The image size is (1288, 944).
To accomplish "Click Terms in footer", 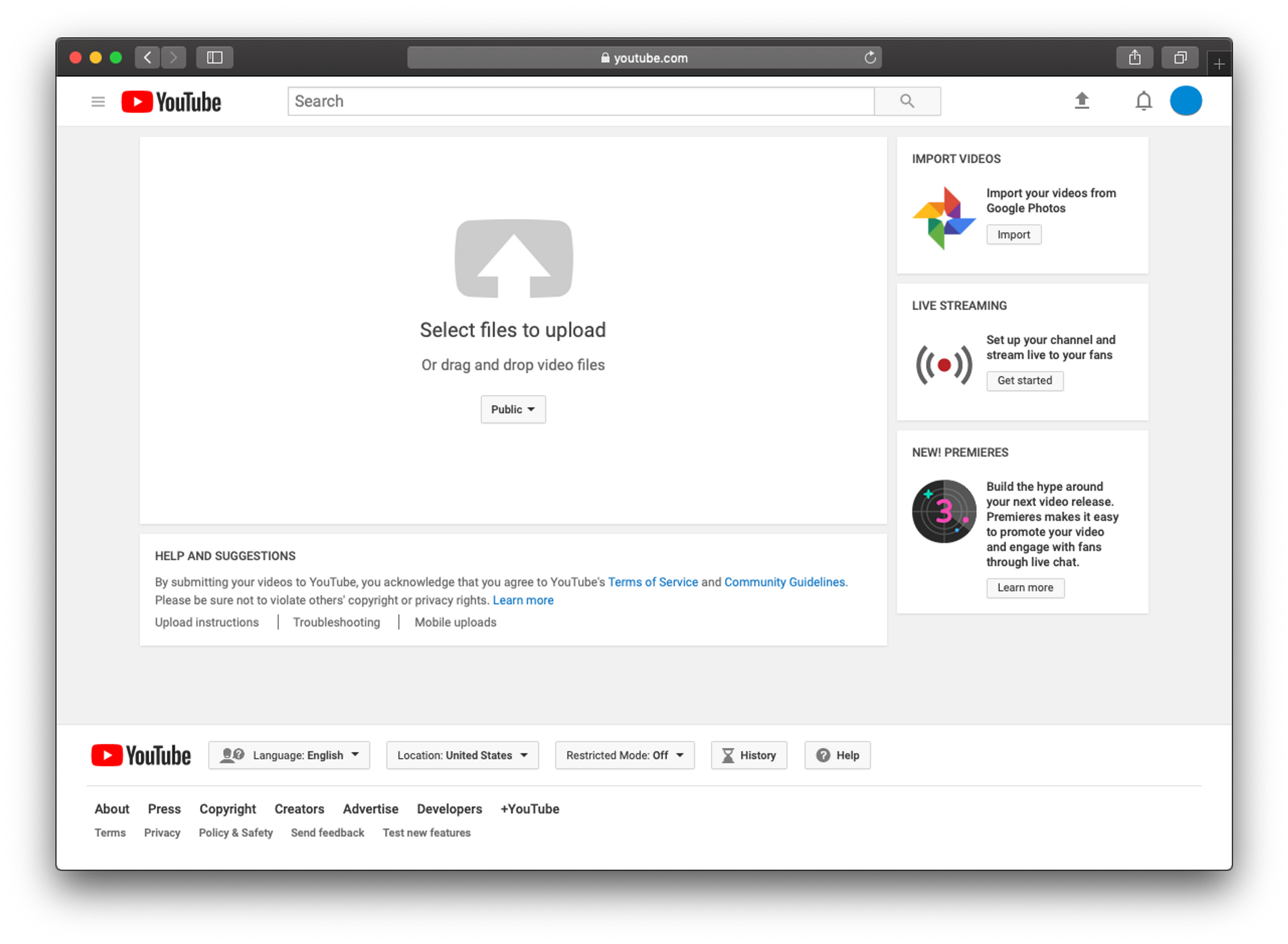I will click(110, 833).
